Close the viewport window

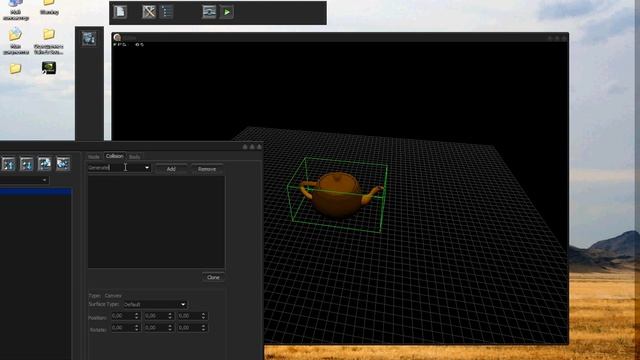pyautogui.click(x=564, y=38)
